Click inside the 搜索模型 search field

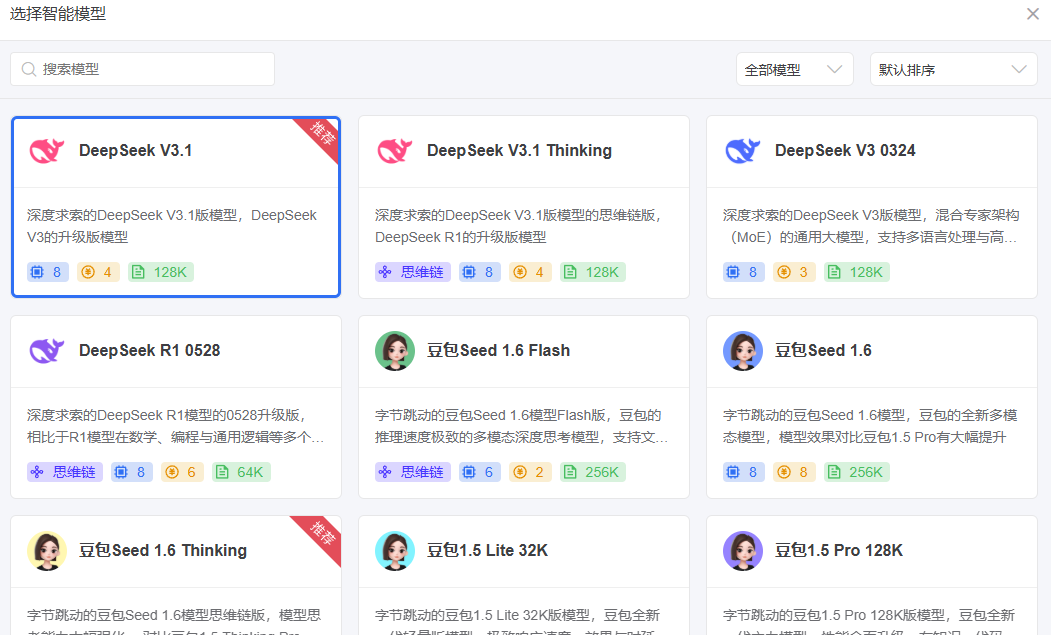pos(142,69)
